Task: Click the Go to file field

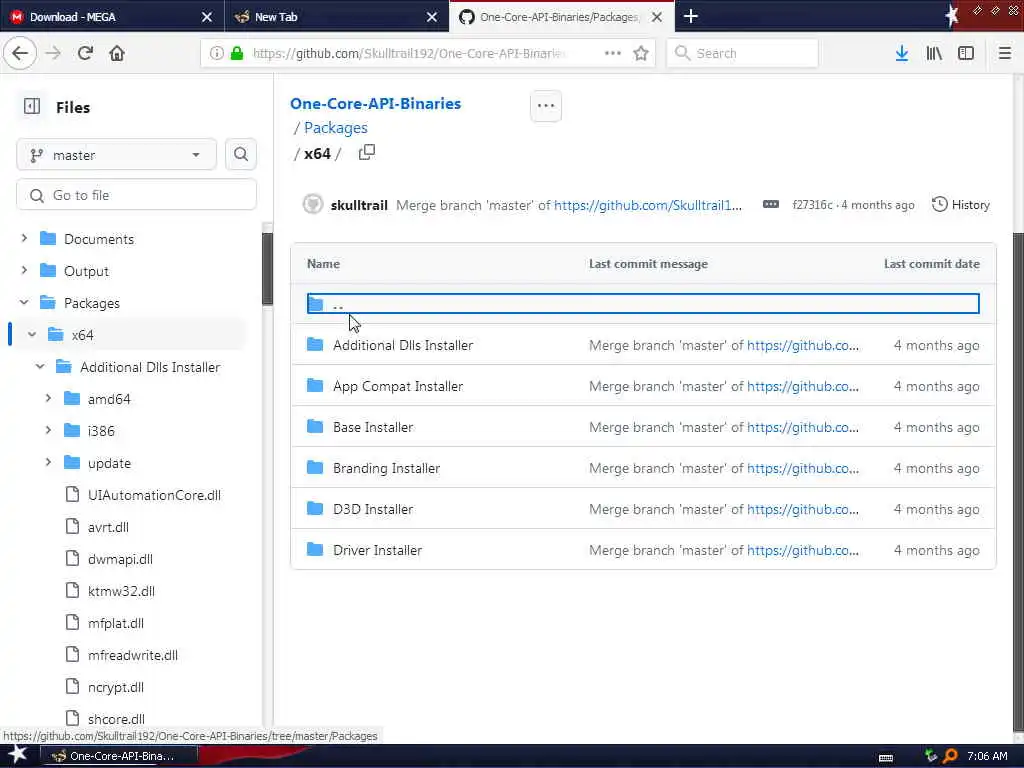Action: point(136,195)
